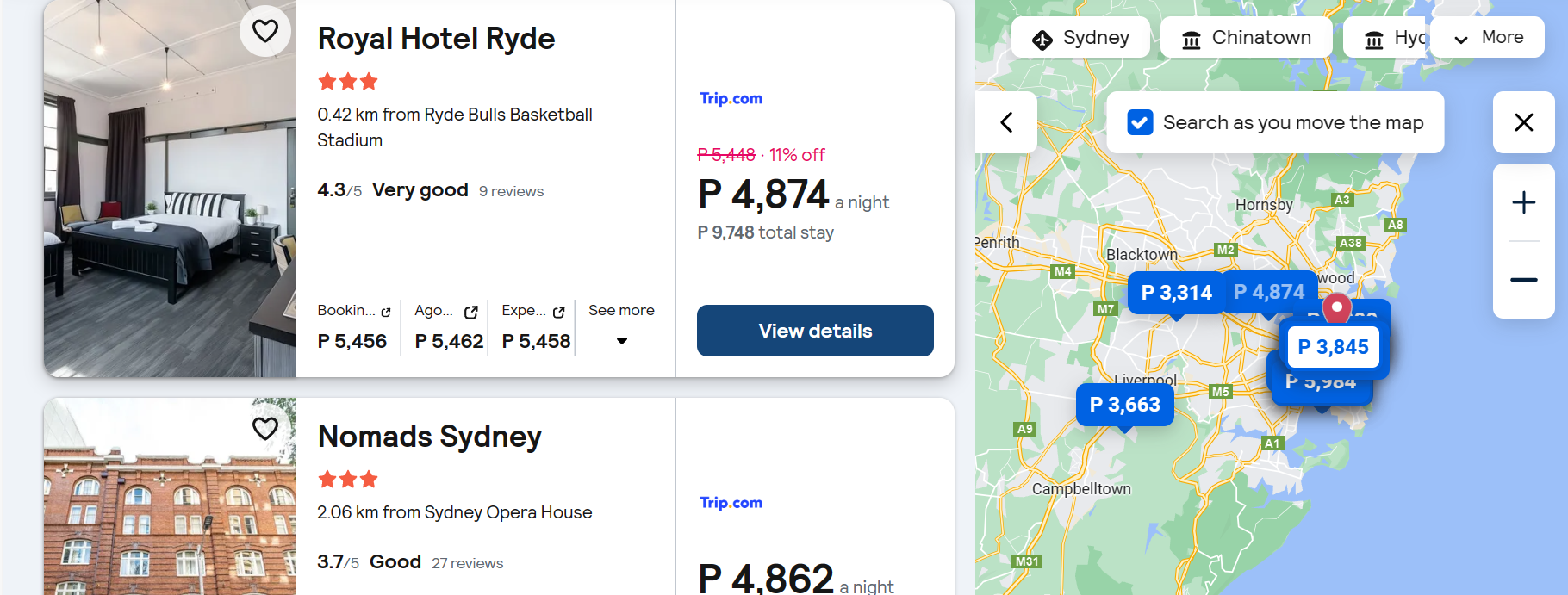The image size is (1568, 595).
Task: Select the Sydney map filter chip
Action: coord(1080,38)
